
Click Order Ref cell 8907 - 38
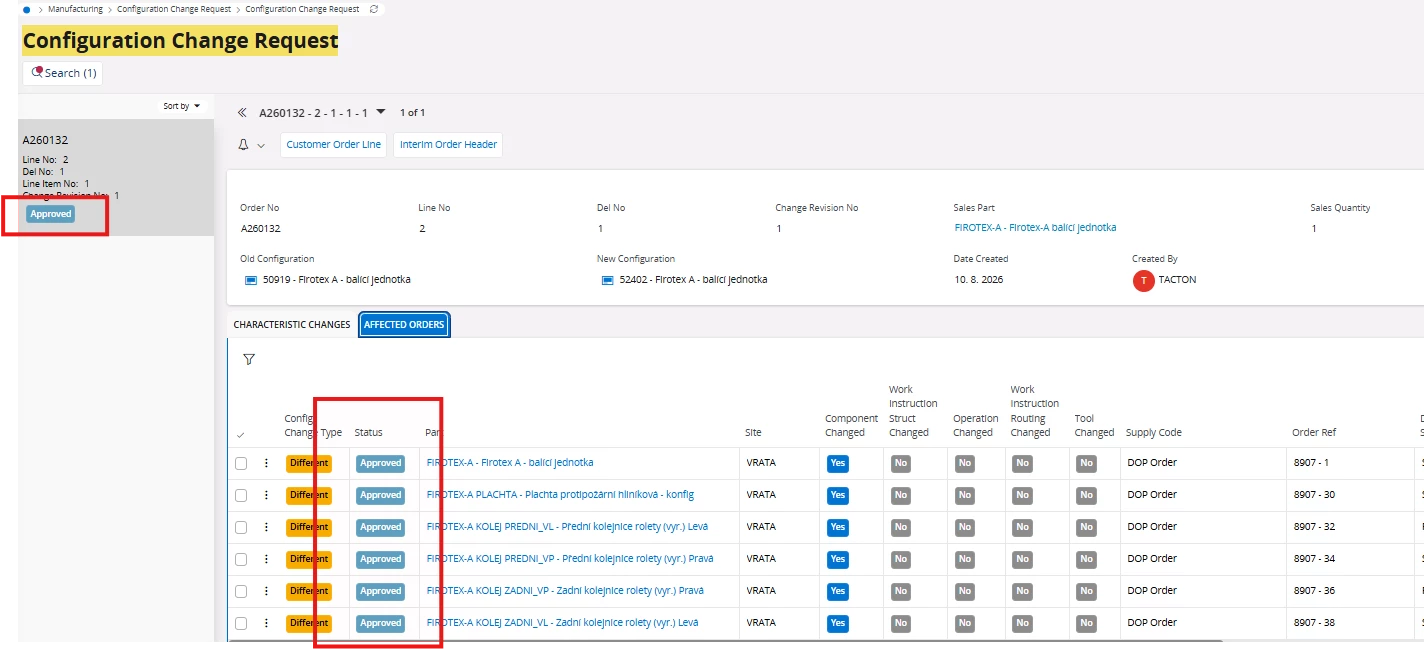1314,623
